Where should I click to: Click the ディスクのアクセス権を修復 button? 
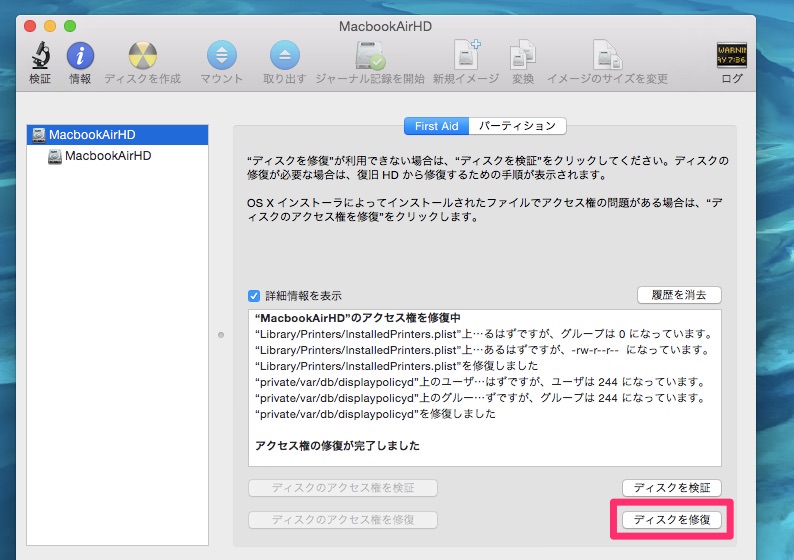(343, 519)
